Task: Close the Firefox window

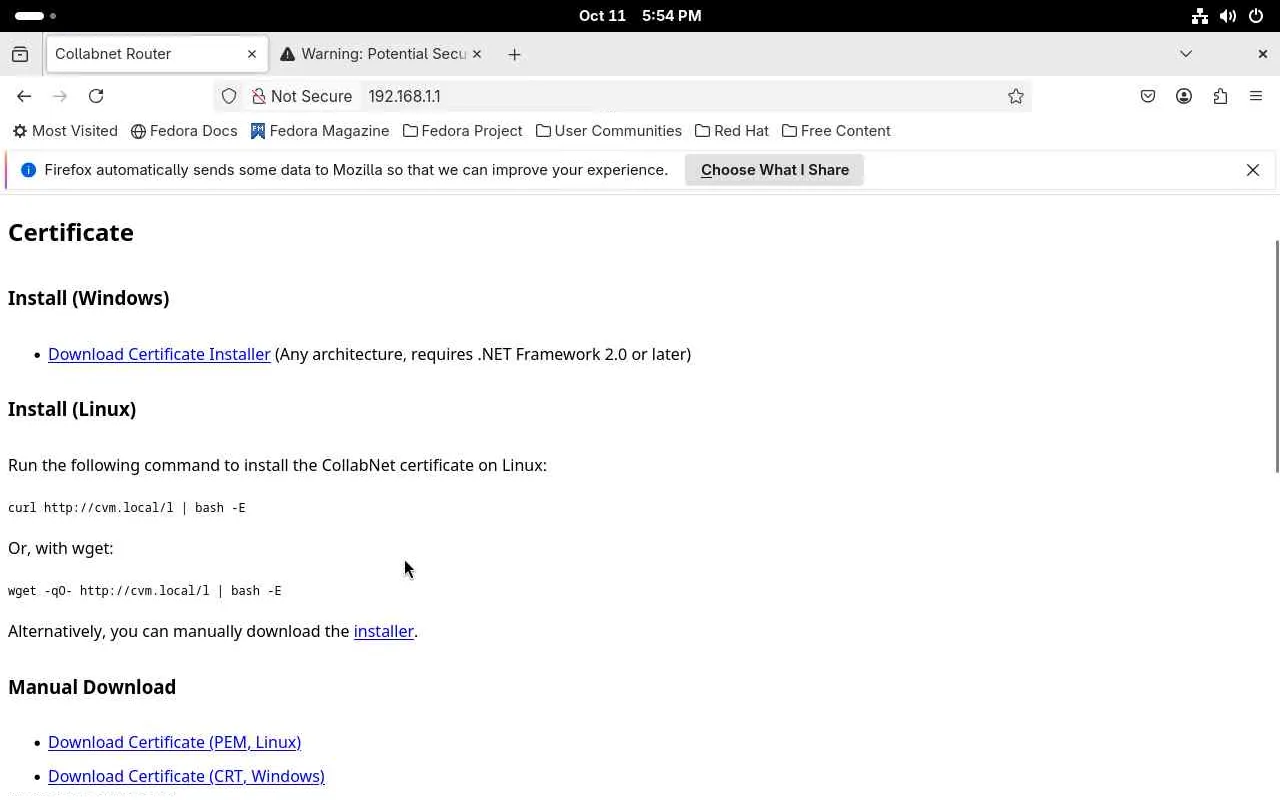Action: (x=1262, y=54)
